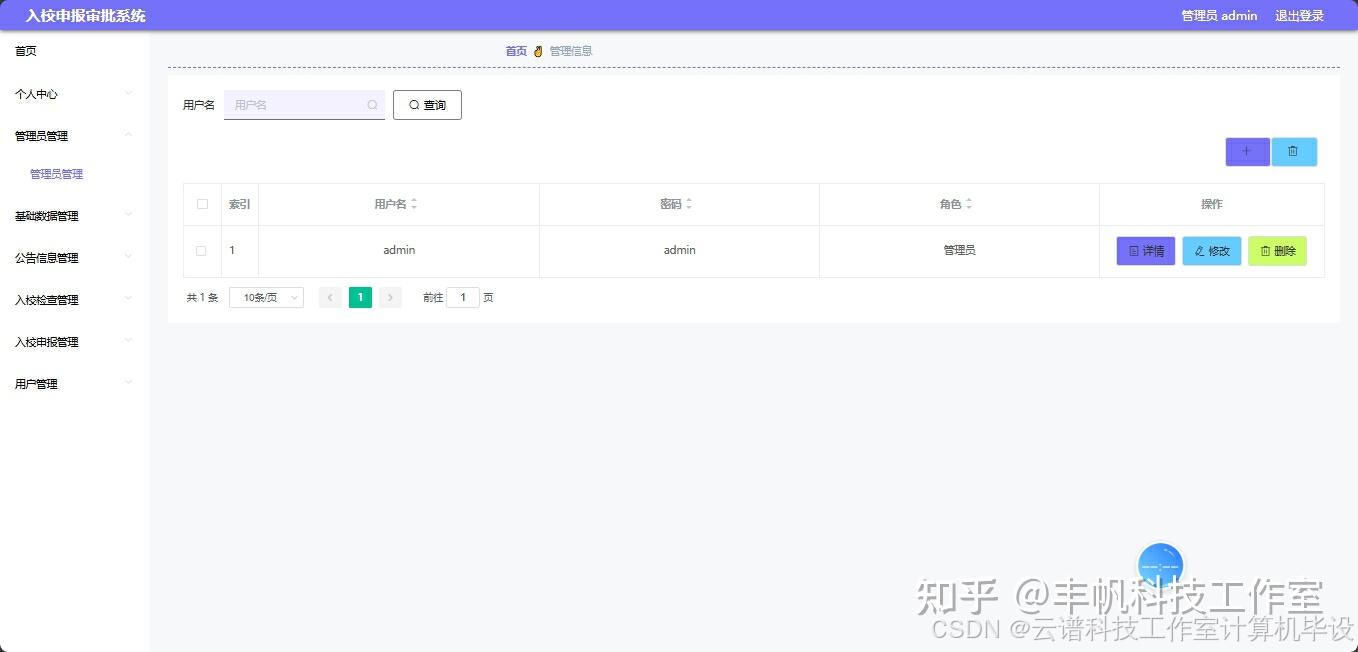Click the 前往 page number input box
Image resolution: width=1358 pixels, height=652 pixels.
[462, 297]
